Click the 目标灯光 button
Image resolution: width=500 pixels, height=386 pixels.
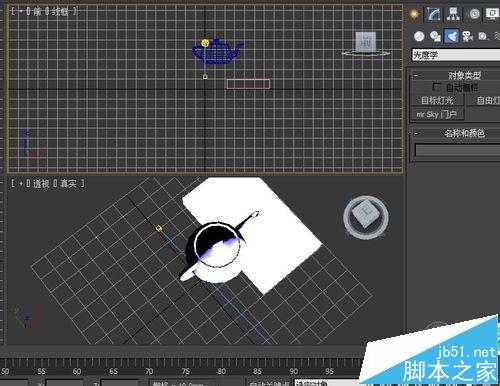click(437, 100)
